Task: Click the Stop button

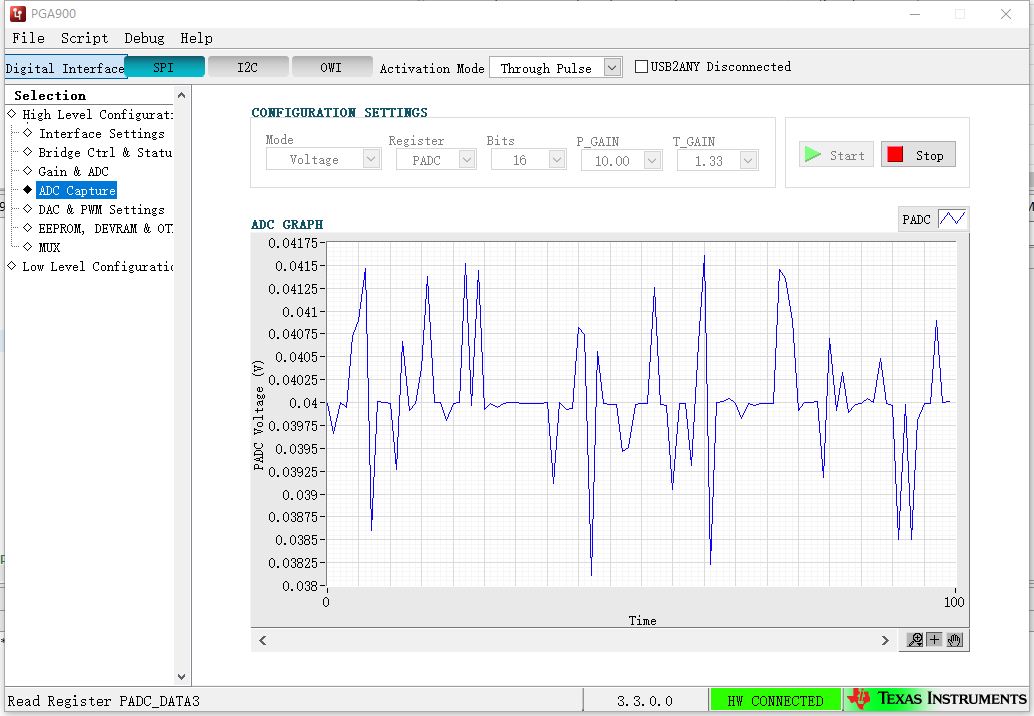Action: pos(918,155)
